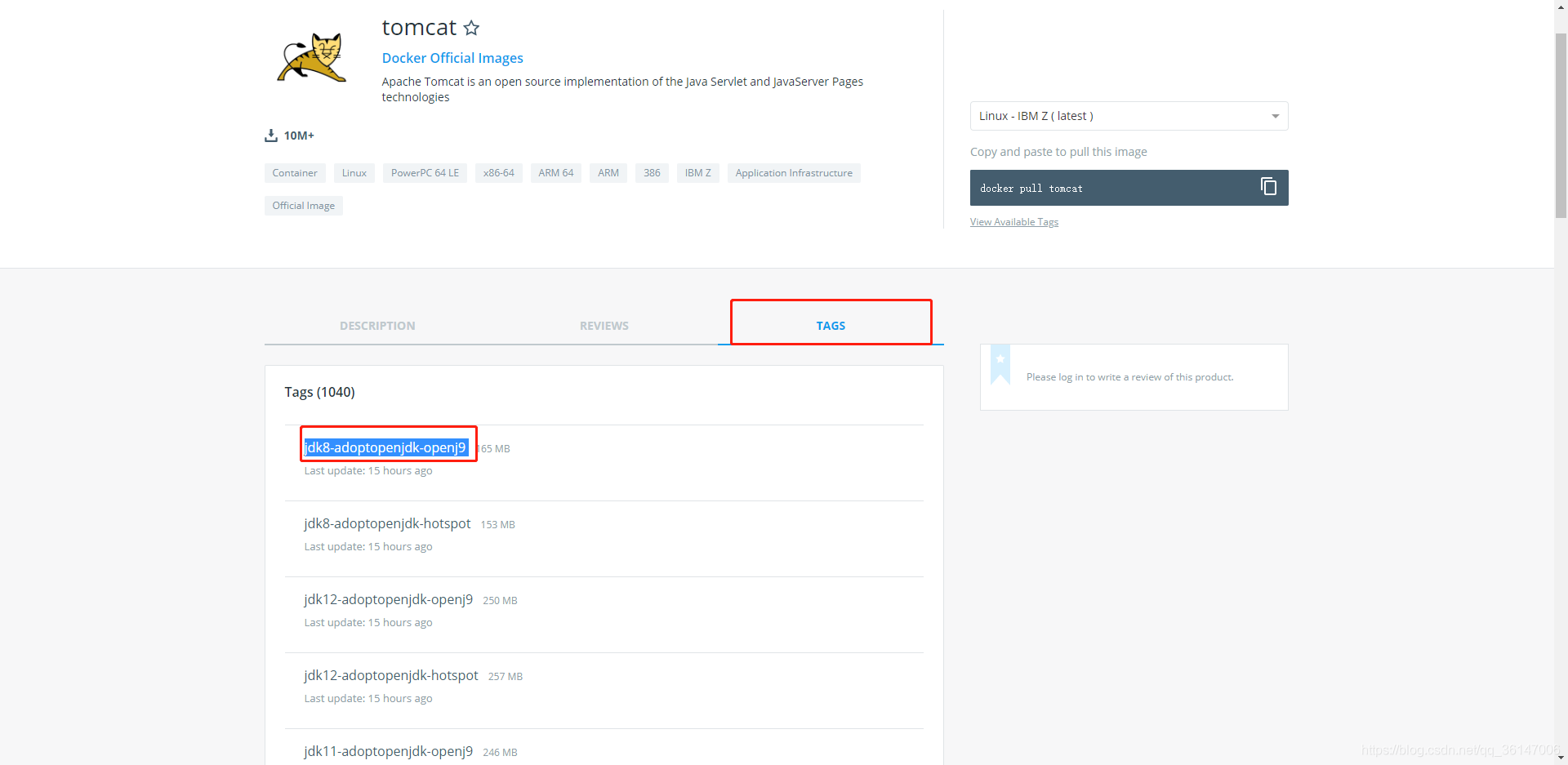Click the x86-64 architecture tag
Screen dimensions: 1568x765
click(x=499, y=173)
